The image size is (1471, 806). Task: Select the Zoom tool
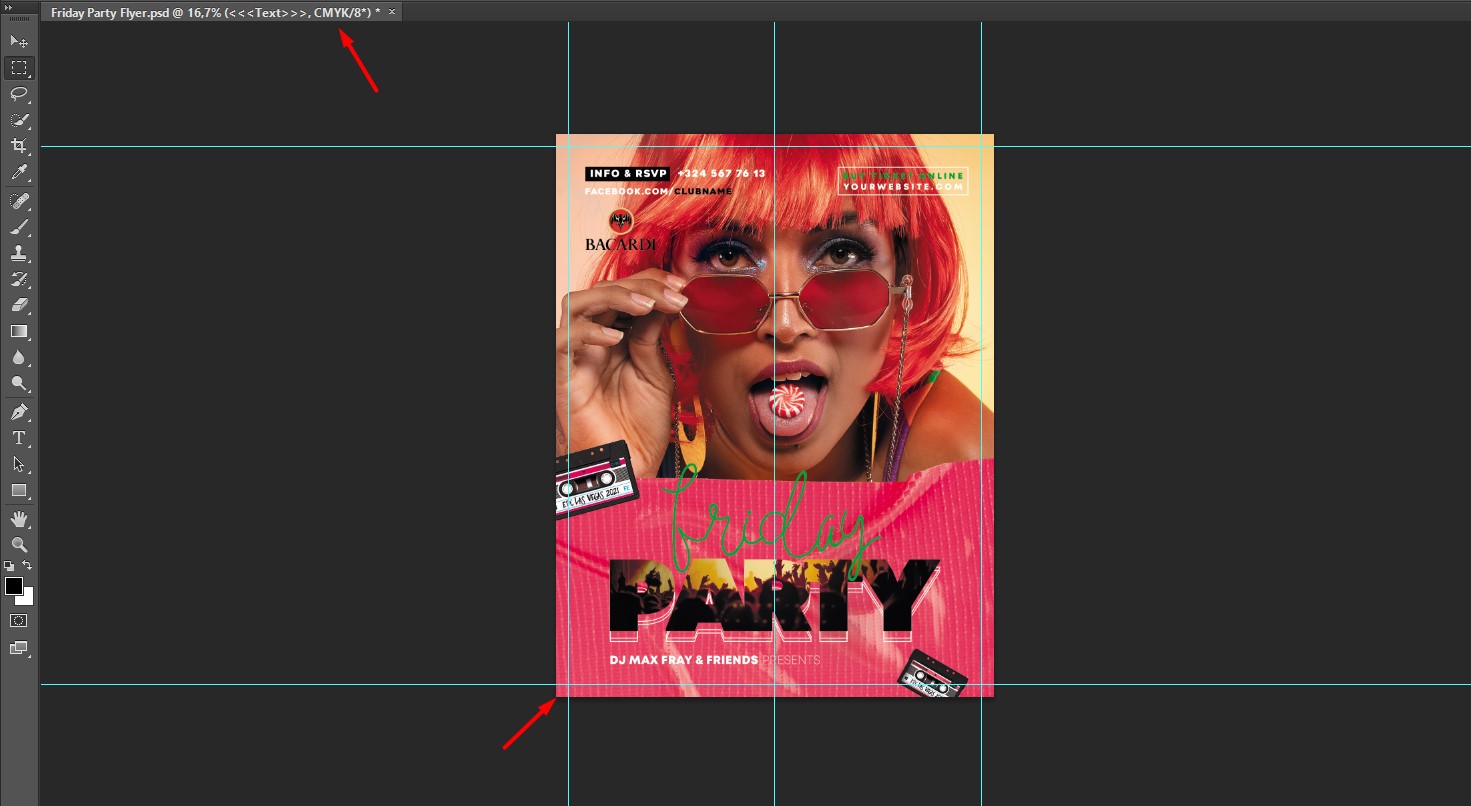19,545
